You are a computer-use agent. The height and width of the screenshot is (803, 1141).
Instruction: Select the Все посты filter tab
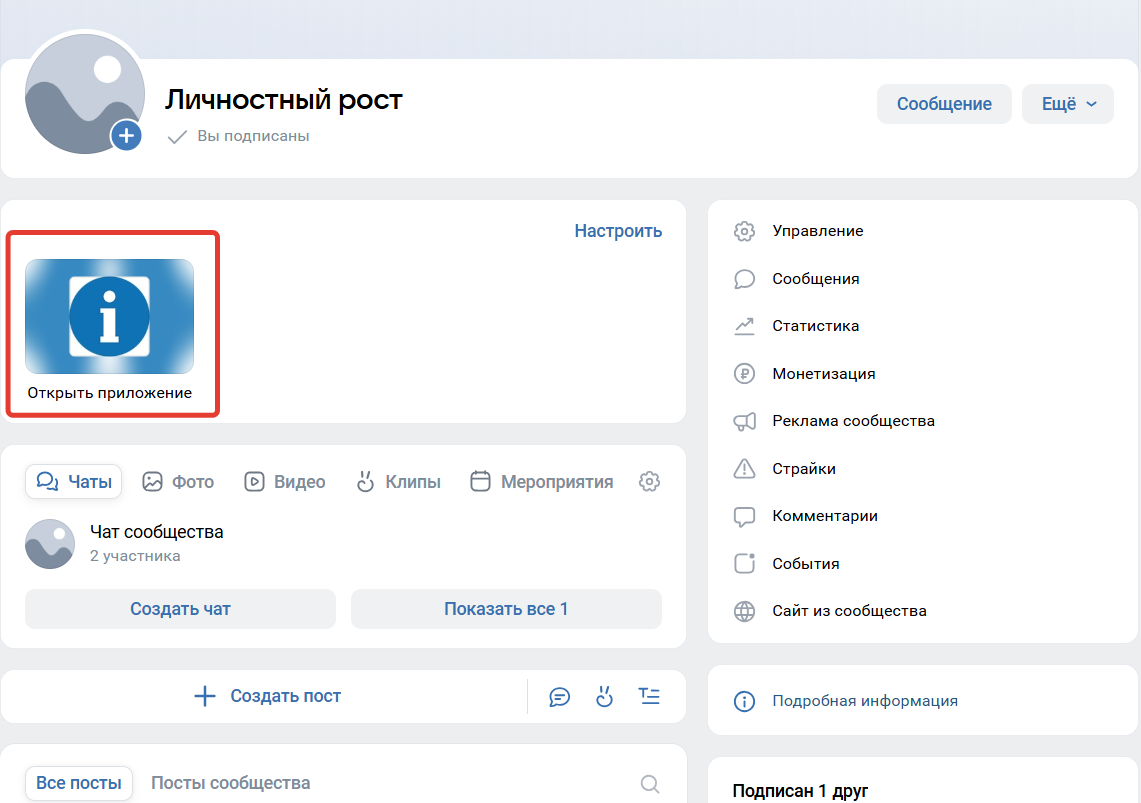tap(78, 783)
